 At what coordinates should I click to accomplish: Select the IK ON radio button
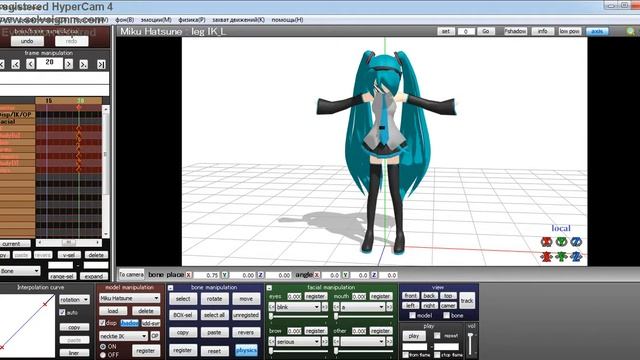[x=103, y=347]
